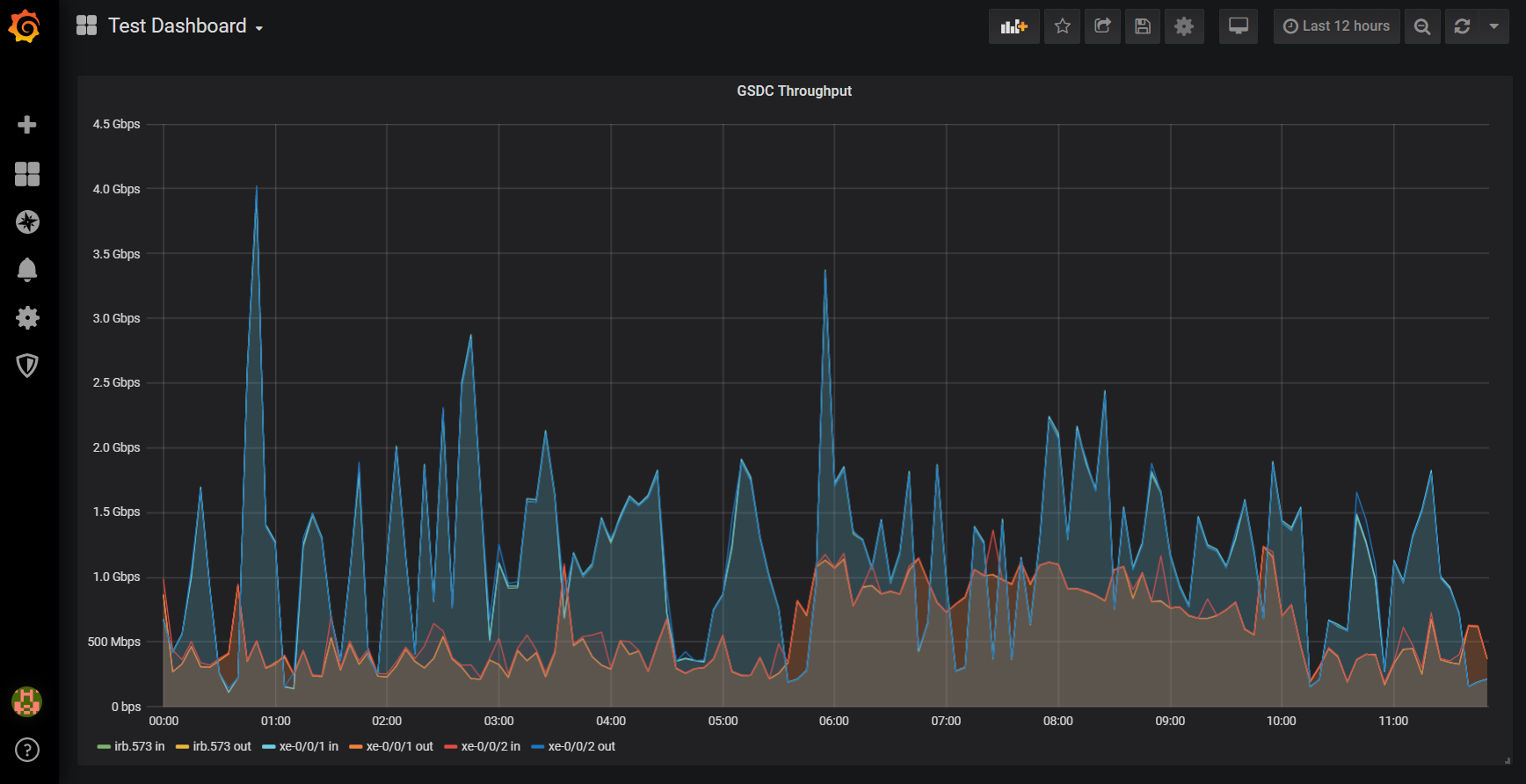Open Explore compass icon in sidebar
Image resolution: width=1526 pixels, height=784 pixels.
27,221
